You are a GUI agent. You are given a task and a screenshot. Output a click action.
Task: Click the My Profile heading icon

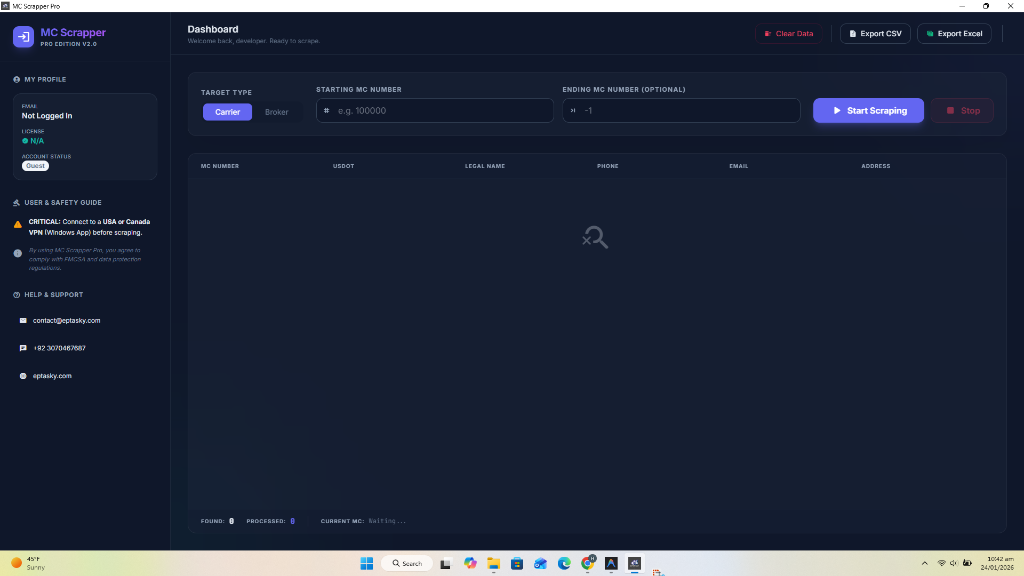point(16,80)
